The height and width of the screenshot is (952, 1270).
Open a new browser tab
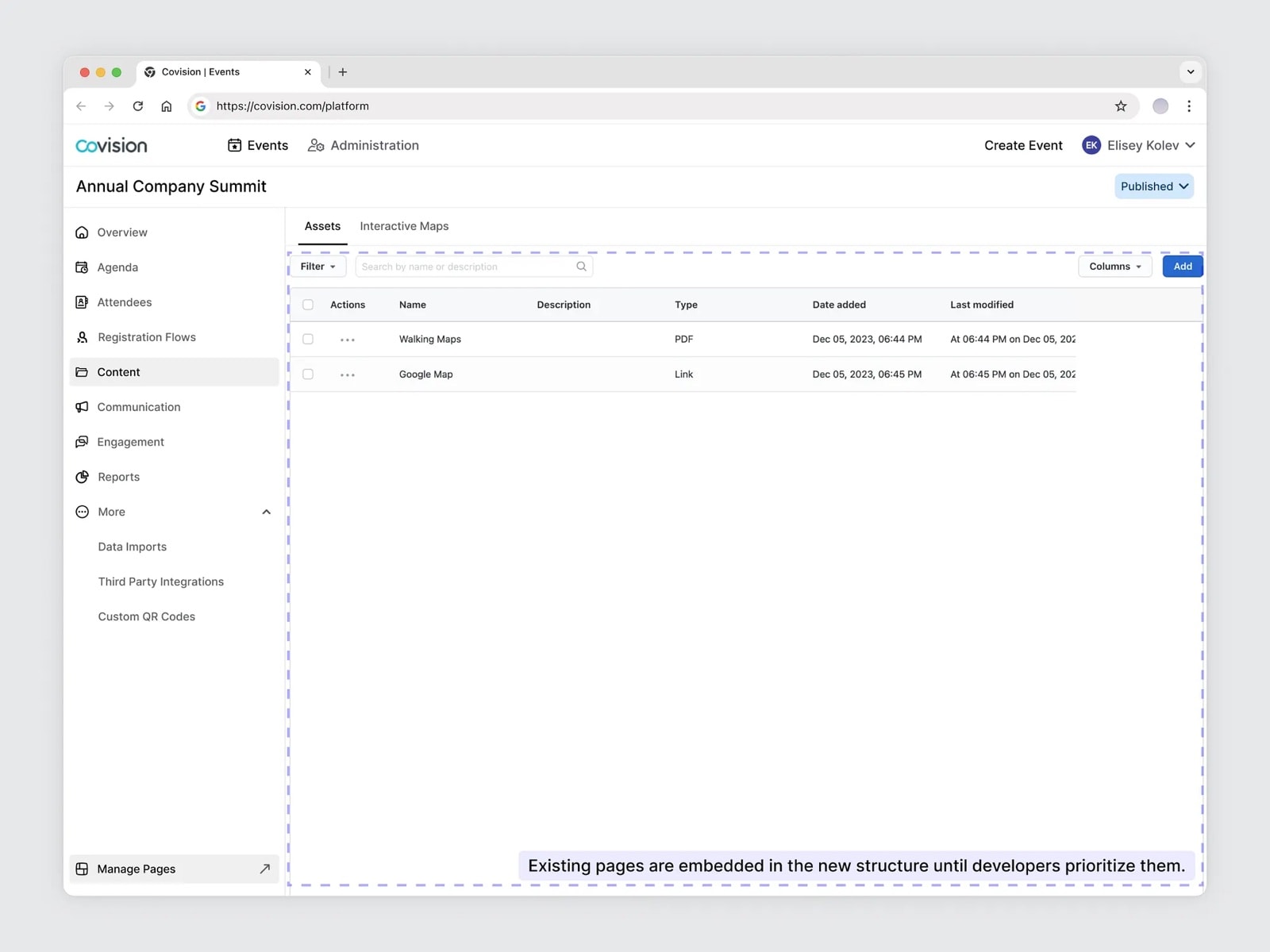(x=343, y=72)
